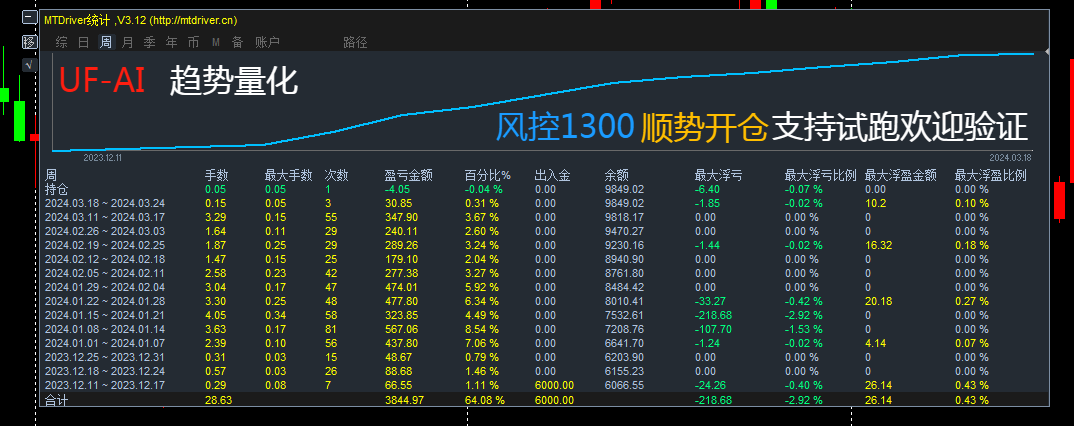Click balance value 7208.76
The image size is (1074, 426).
[625, 329]
